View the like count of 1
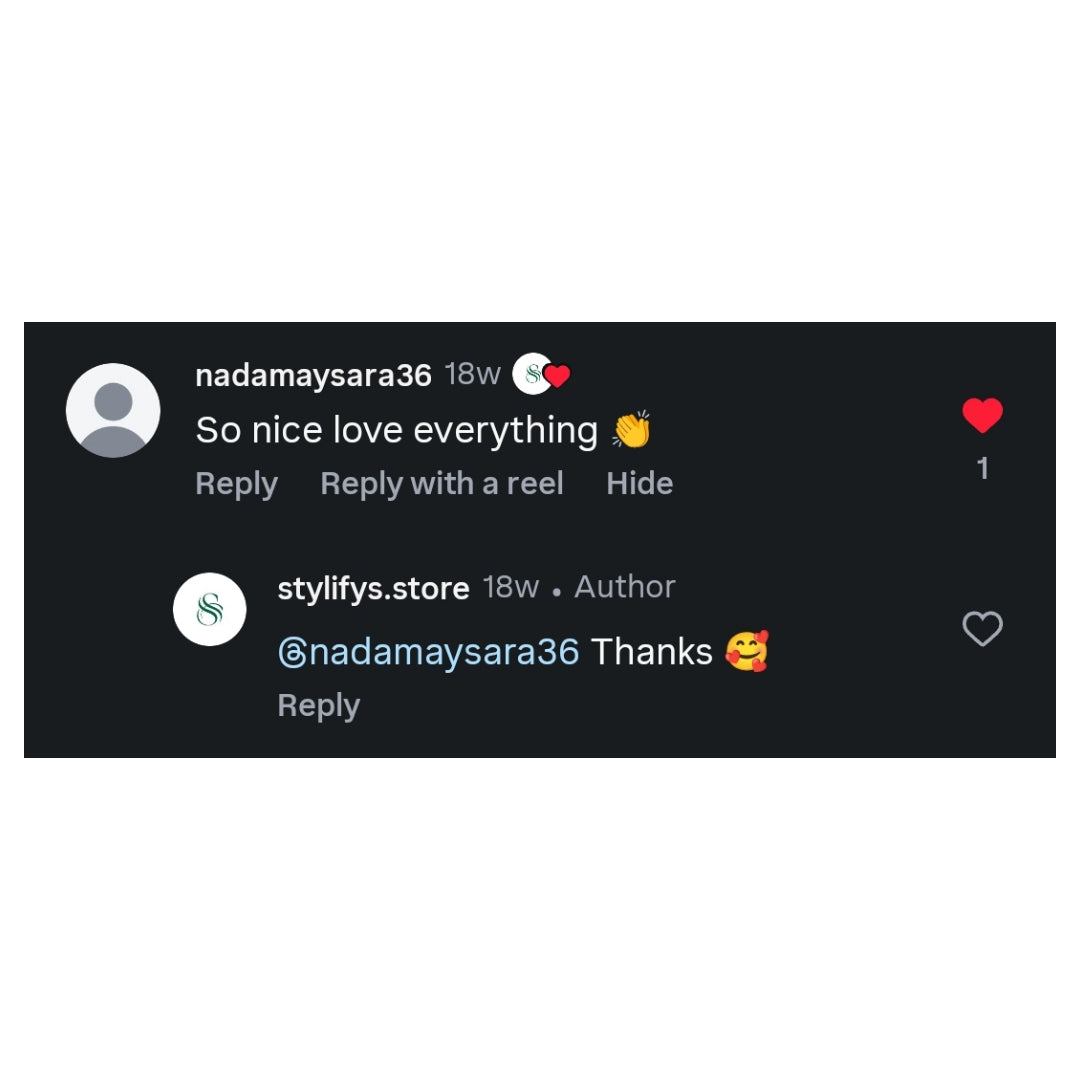Viewport: 1080px width, 1080px height. [x=983, y=468]
